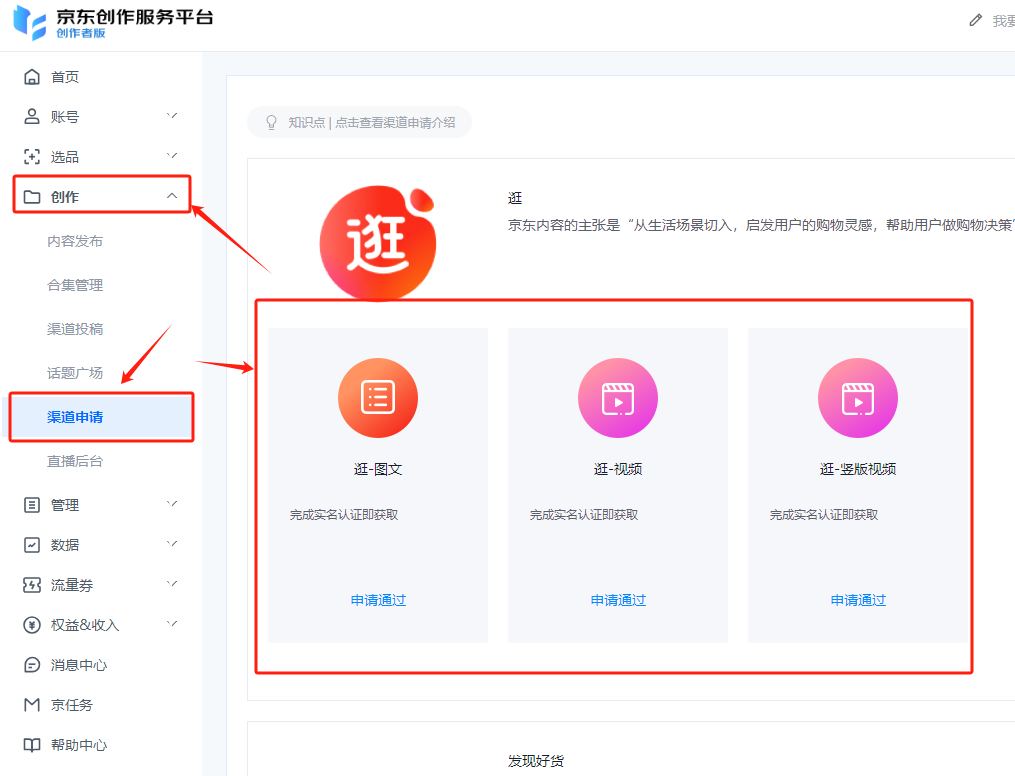Click the 逛-竖版视频 channel icon
Image resolution: width=1015 pixels, height=776 pixels.
[858, 398]
